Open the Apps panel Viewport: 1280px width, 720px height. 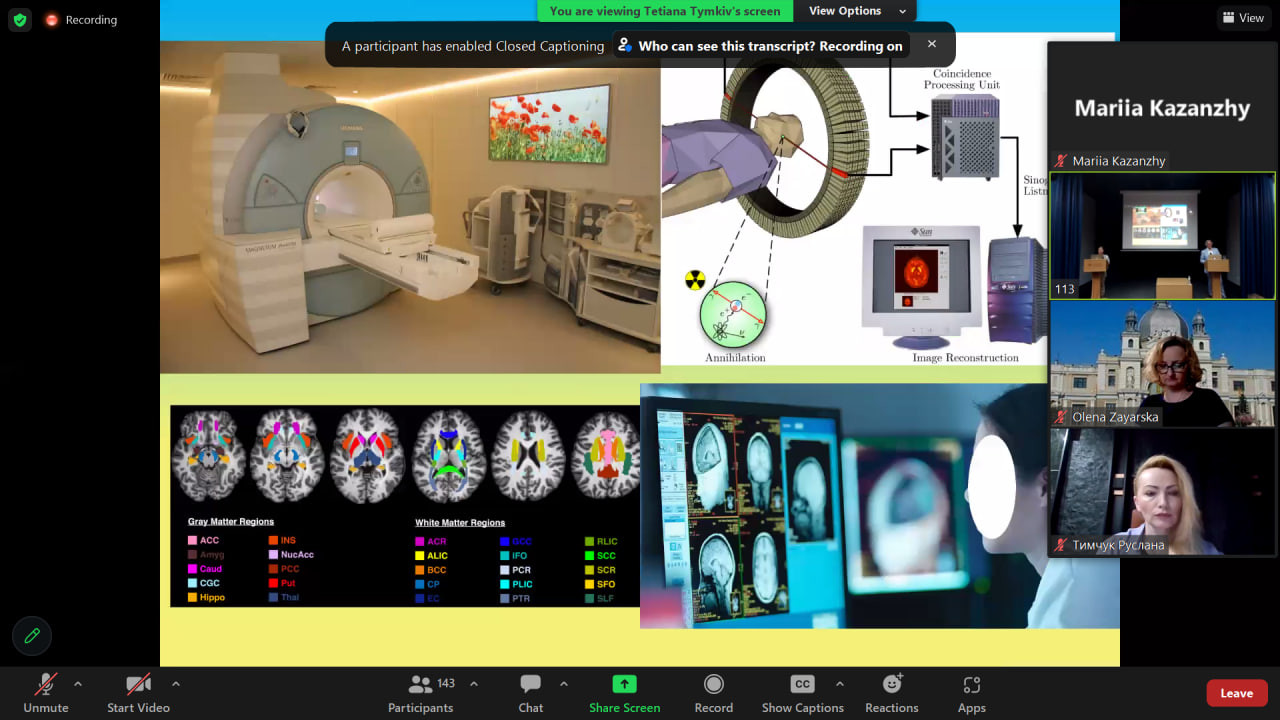[972, 692]
